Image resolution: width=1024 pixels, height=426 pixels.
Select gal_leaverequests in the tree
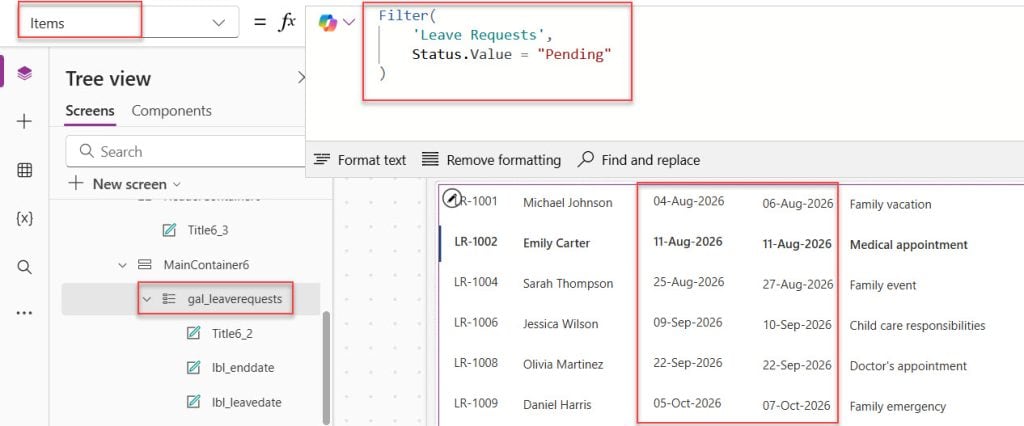click(234, 299)
